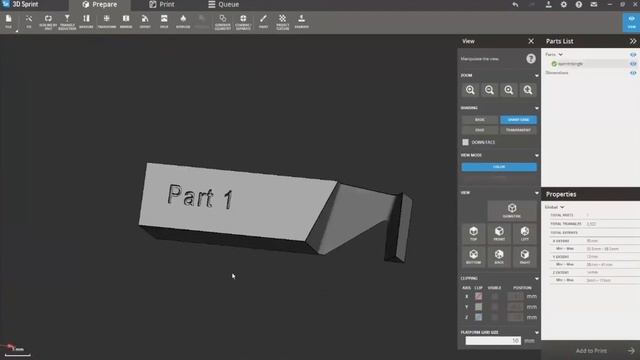640x360 pixels.
Task: Open the Extrude tool
Action: coord(183,22)
